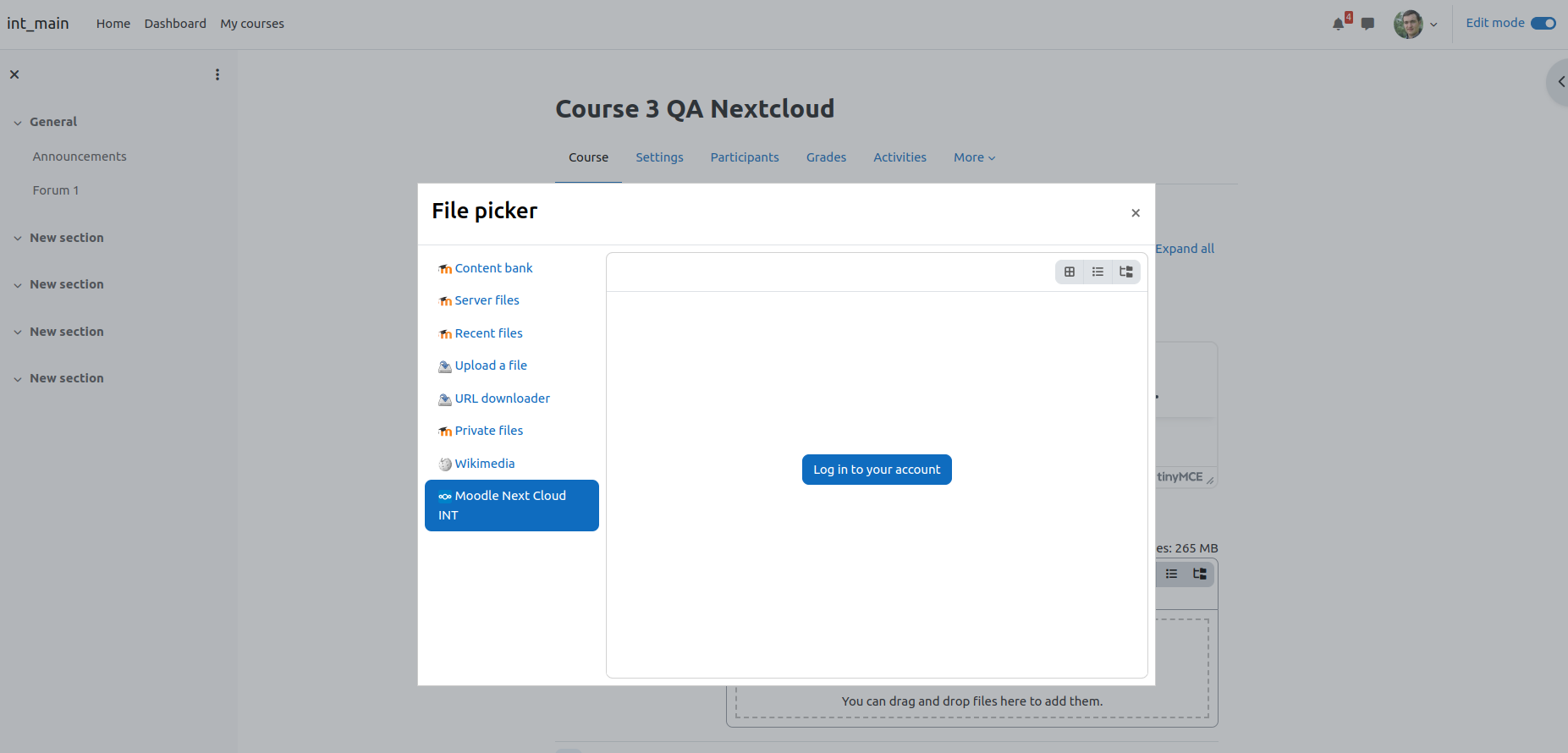This screenshot has height=753, width=1568.
Task: Open messaging drawer speech bubble icon
Action: [1367, 24]
